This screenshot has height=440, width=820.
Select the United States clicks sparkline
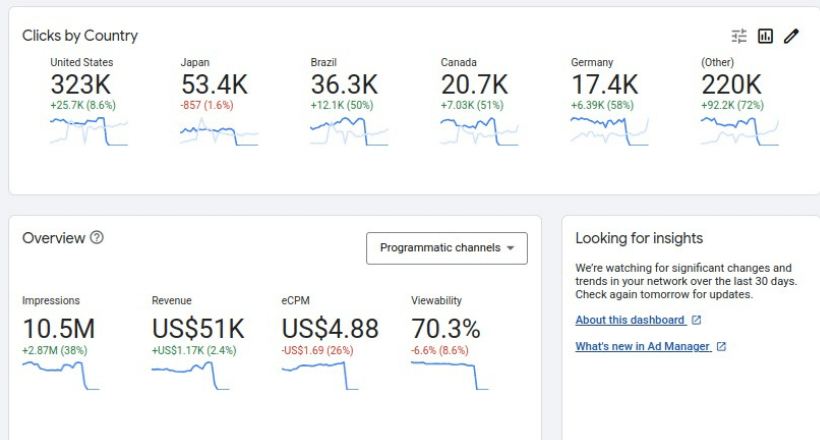pos(89,131)
